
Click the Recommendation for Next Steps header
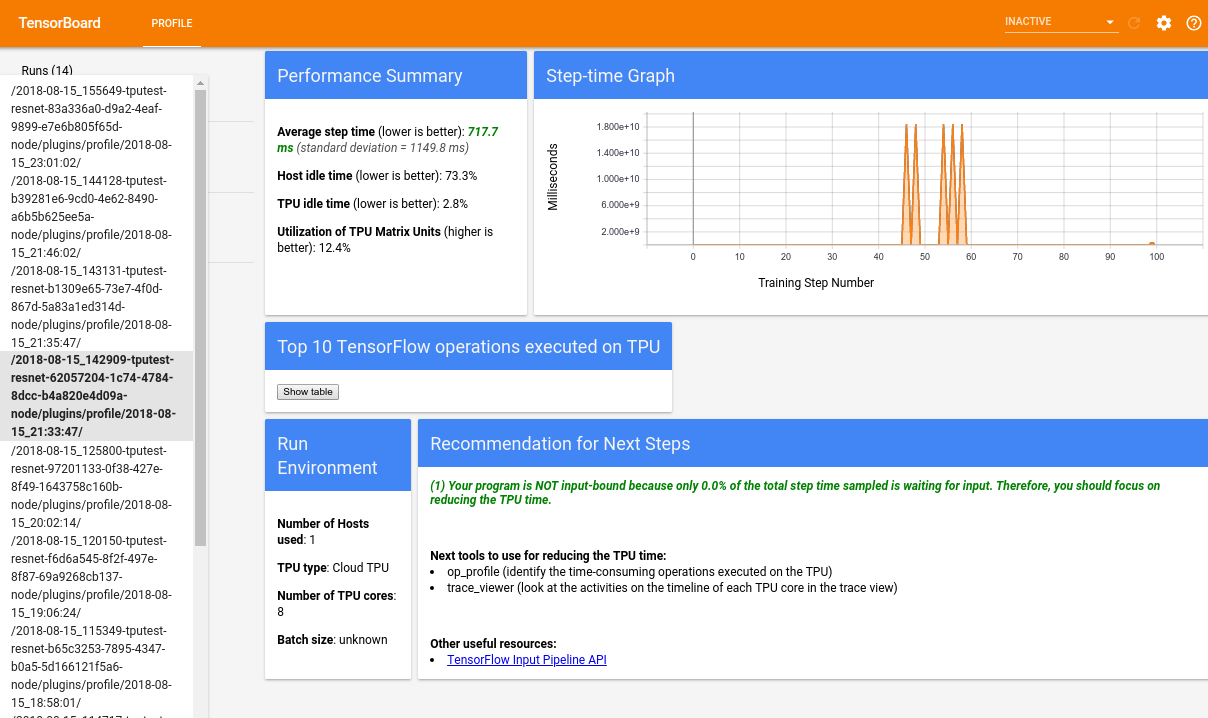(x=813, y=443)
